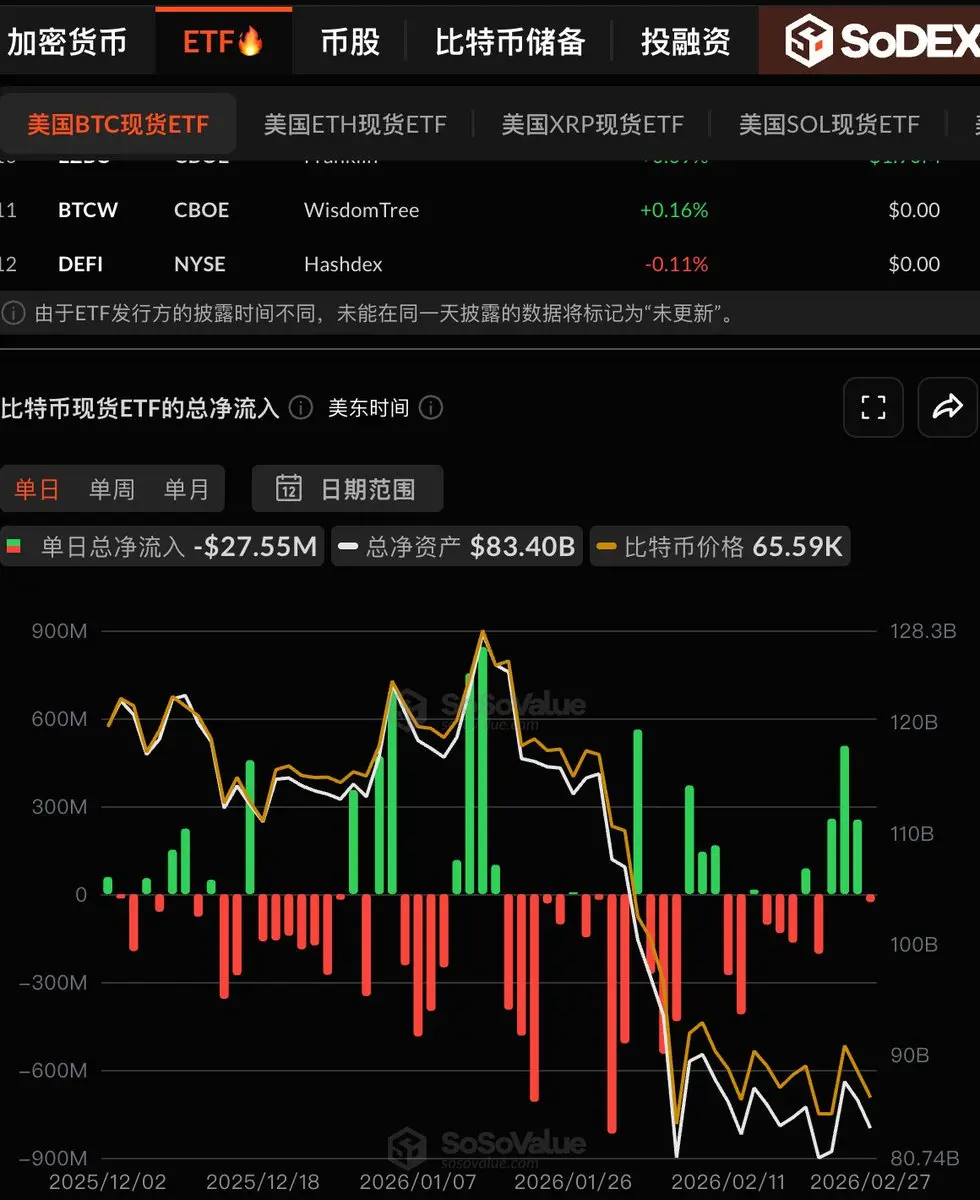Image resolution: width=980 pixels, height=1200 pixels.
Task: Click the +0.16% change value
Action: pos(674,210)
